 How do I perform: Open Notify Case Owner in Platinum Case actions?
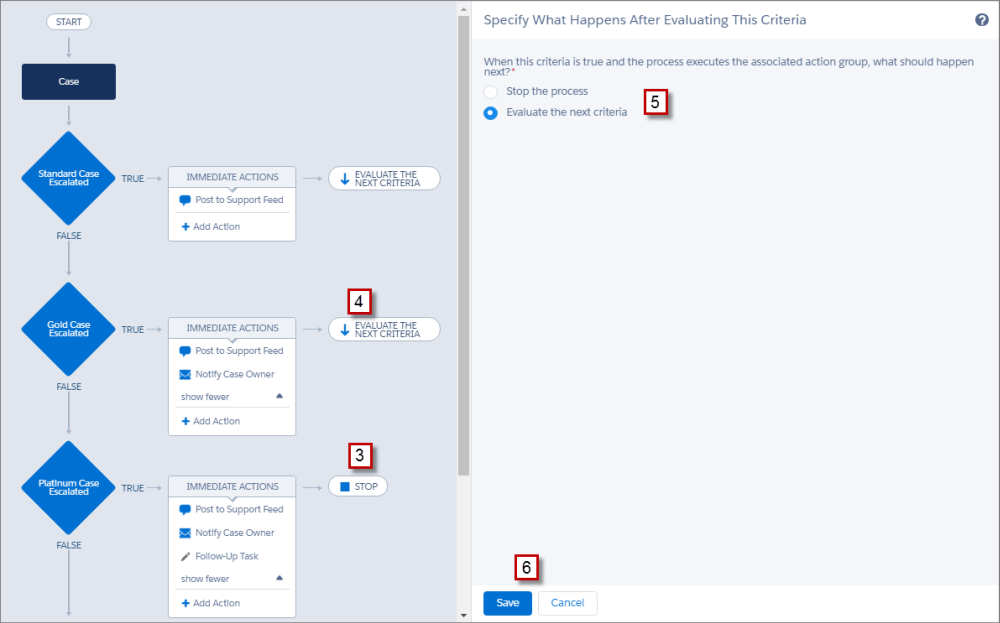tap(235, 533)
